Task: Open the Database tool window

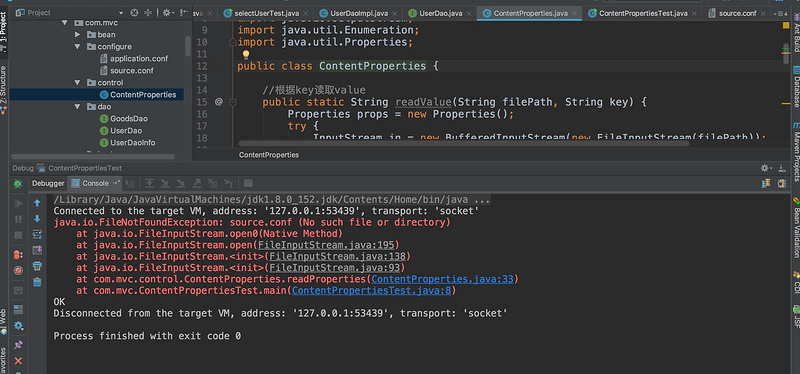Action: tap(795, 87)
